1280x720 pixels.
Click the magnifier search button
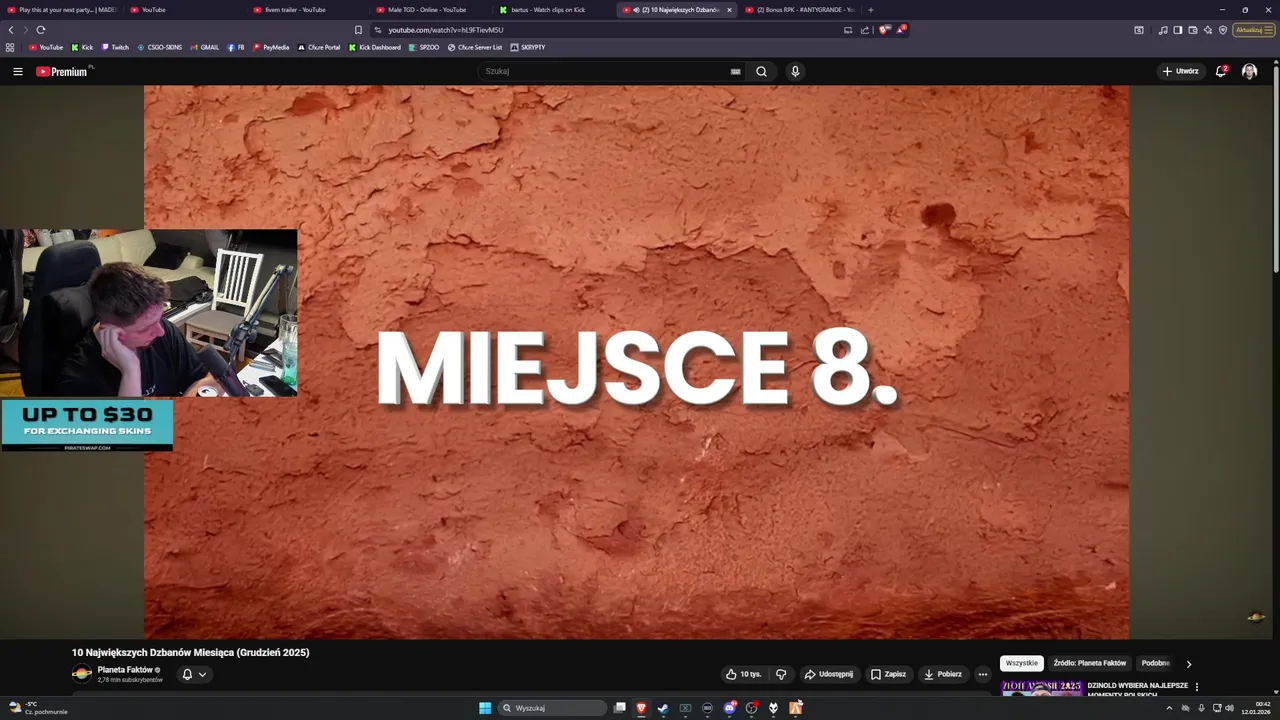[761, 71]
